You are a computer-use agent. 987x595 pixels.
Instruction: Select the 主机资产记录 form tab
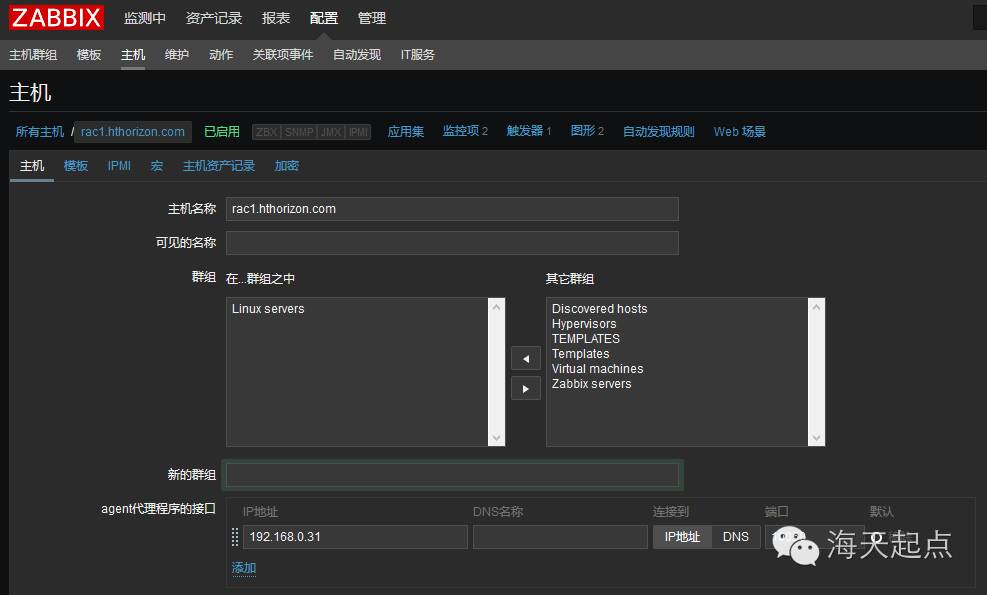click(x=219, y=166)
